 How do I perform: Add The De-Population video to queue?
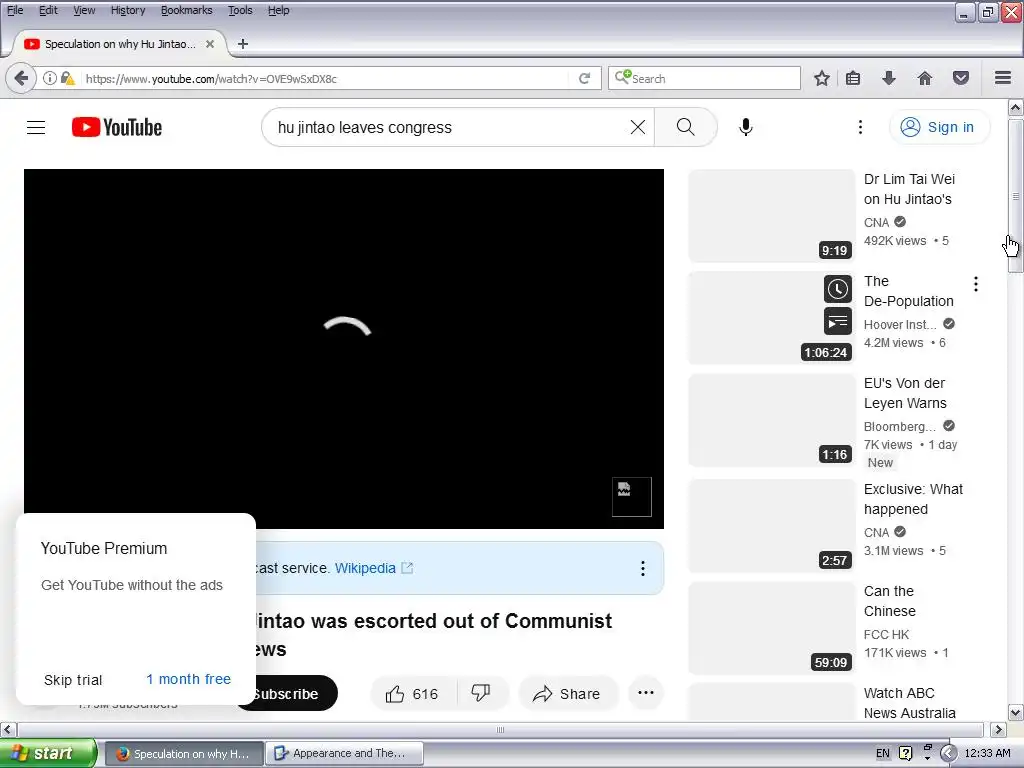pos(838,321)
